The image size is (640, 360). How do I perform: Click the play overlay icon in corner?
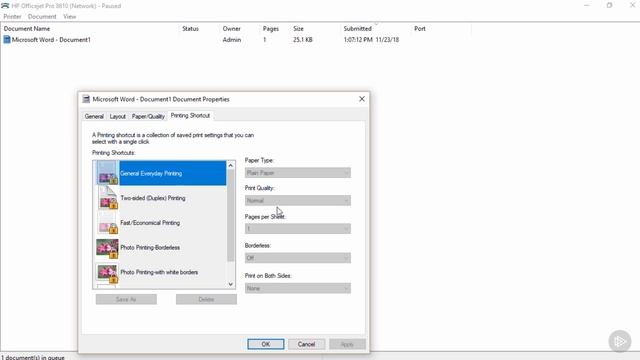click(x=620, y=341)
